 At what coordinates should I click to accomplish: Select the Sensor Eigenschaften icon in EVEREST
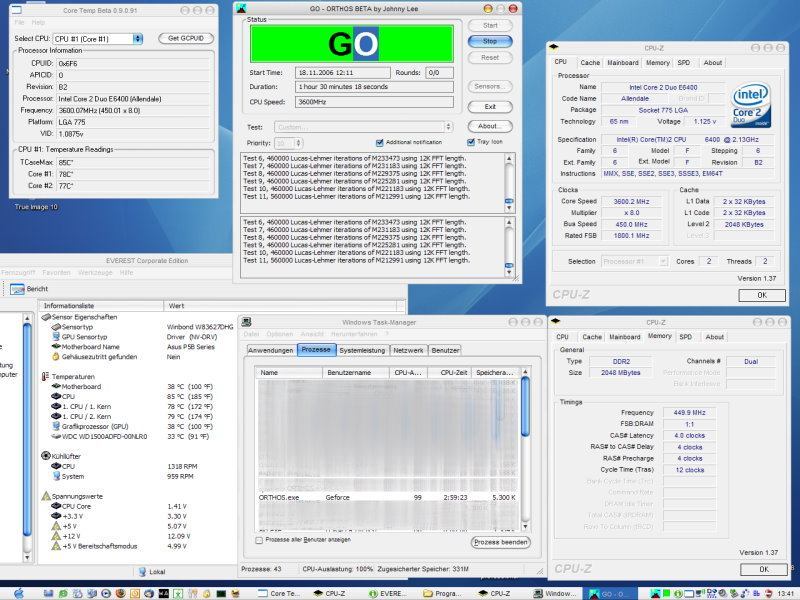[46, 317]
